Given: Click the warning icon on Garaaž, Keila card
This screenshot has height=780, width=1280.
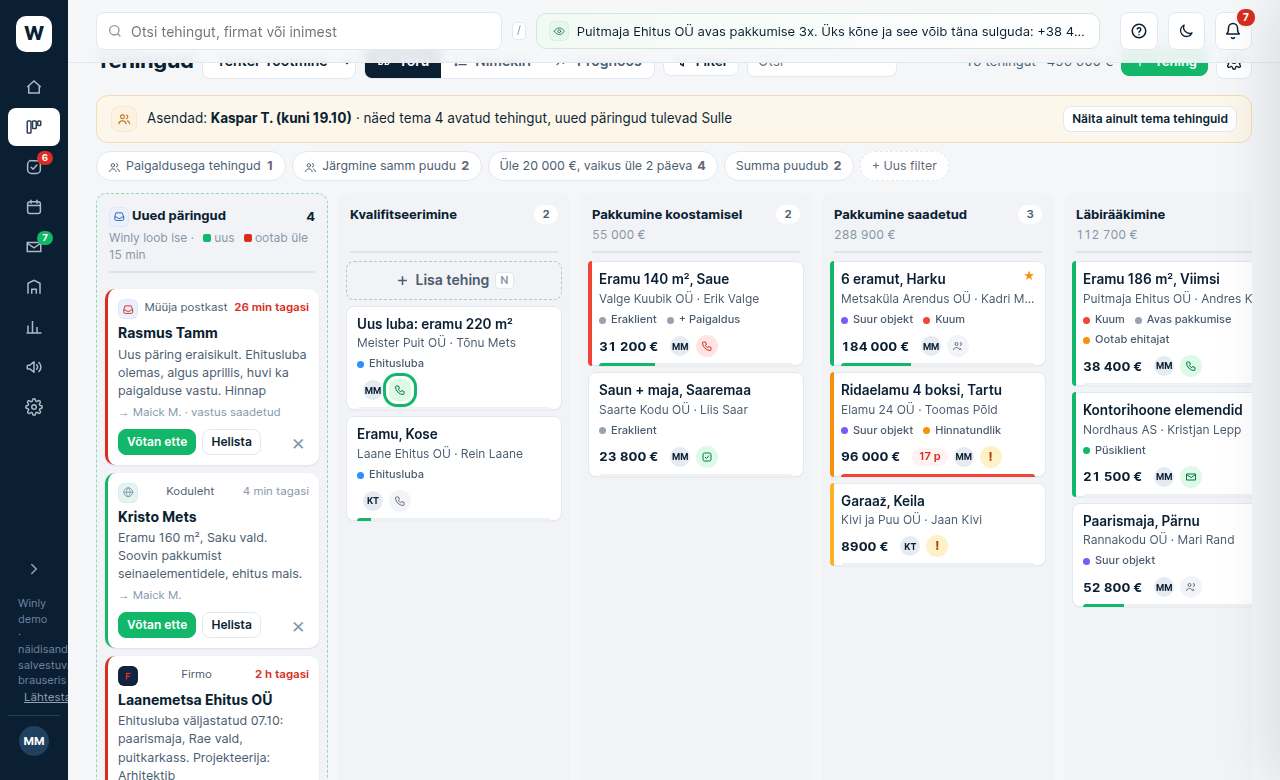Looking at the screenshot, I should 937,546.
